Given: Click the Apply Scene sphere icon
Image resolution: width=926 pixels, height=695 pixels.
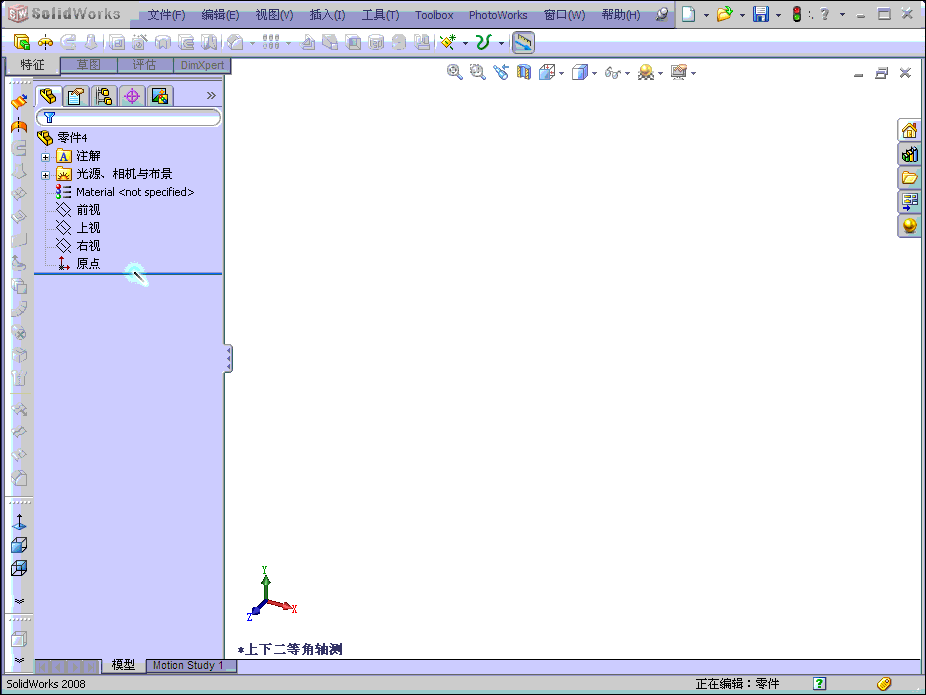Looking at the screenshot, I should 646,73.
